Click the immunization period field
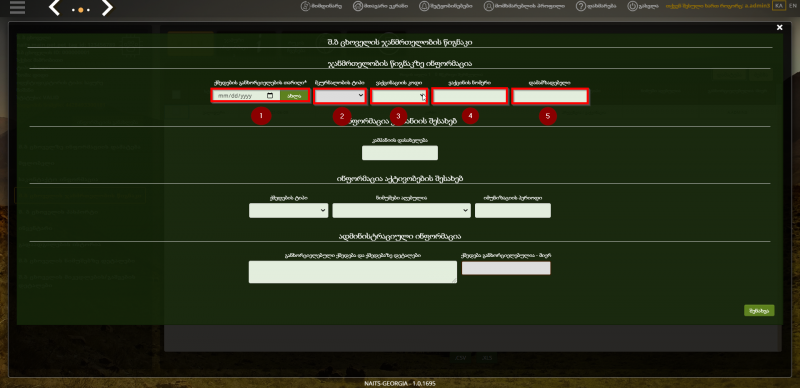 coord(513,210)
